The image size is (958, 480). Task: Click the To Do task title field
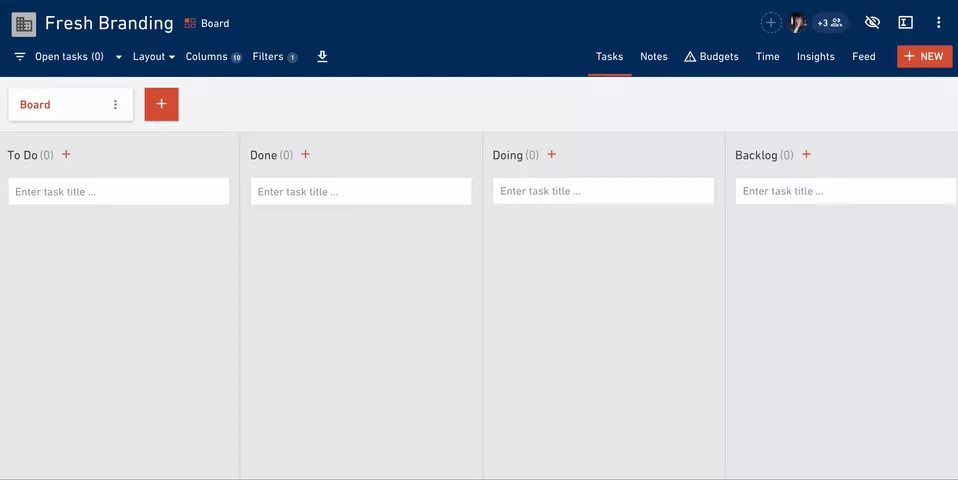pos(119,191)
